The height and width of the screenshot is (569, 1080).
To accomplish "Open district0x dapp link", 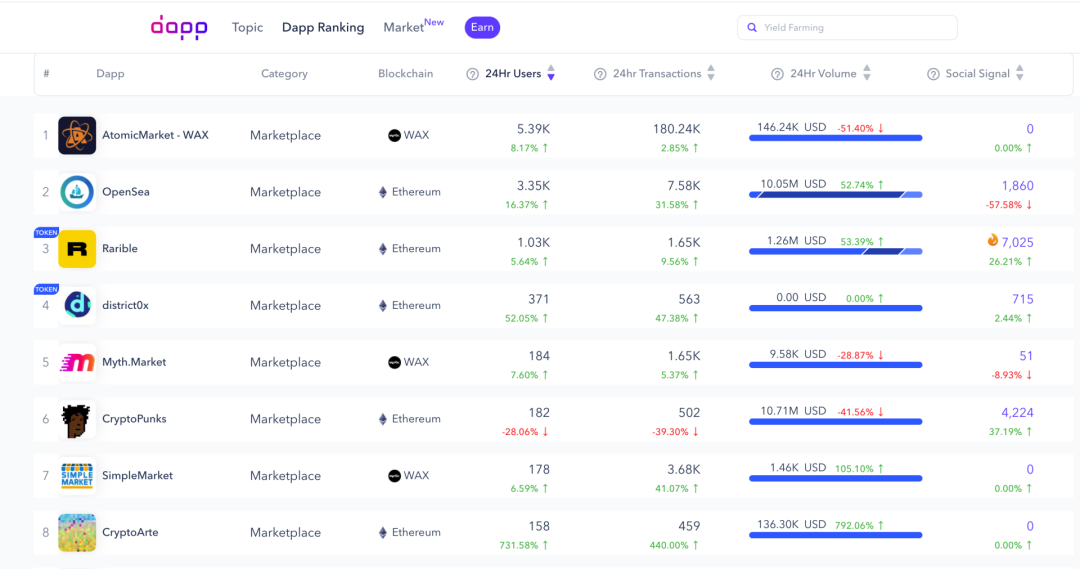I will (x=125, y=305).
